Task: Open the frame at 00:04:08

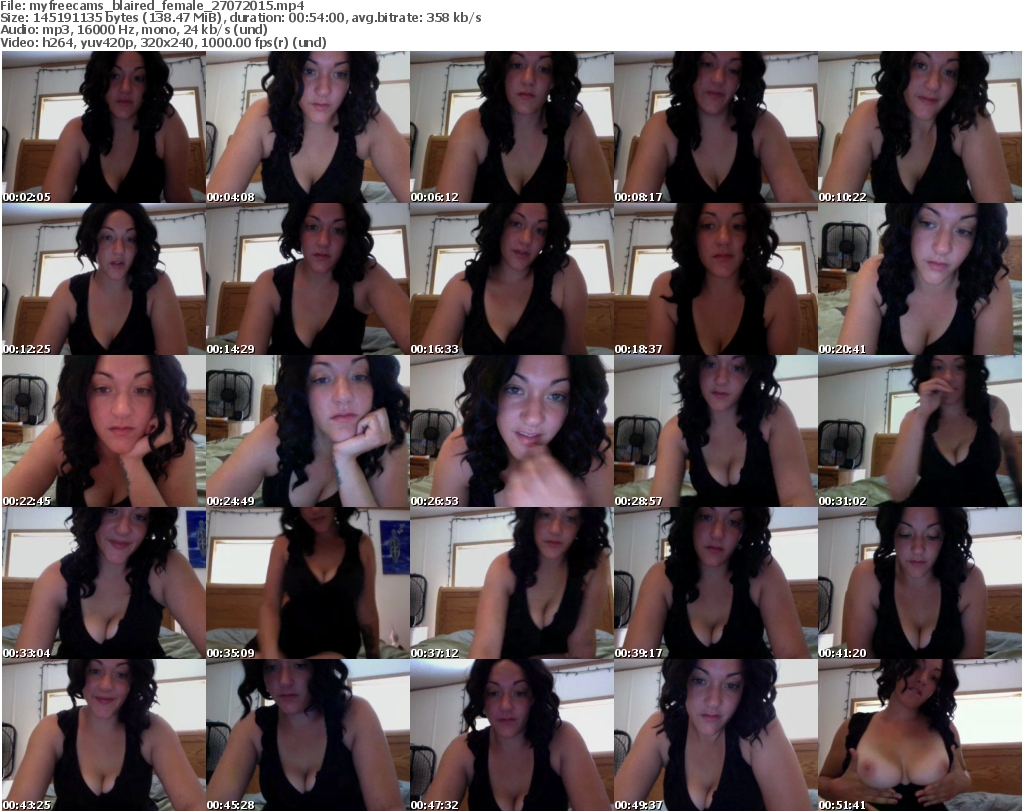Action: coord(308,127)
